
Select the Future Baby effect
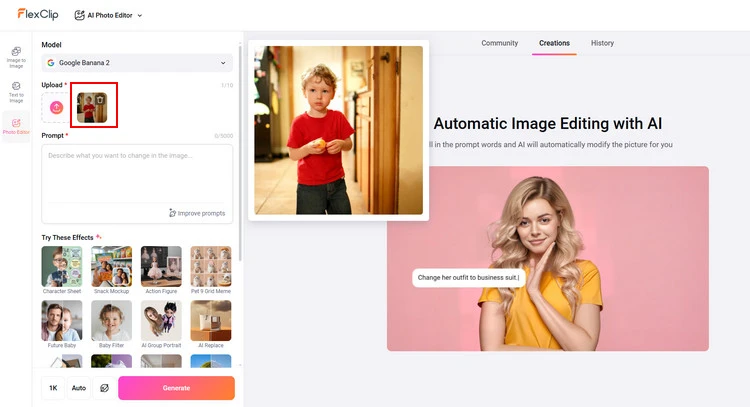(x=62, y=324)
